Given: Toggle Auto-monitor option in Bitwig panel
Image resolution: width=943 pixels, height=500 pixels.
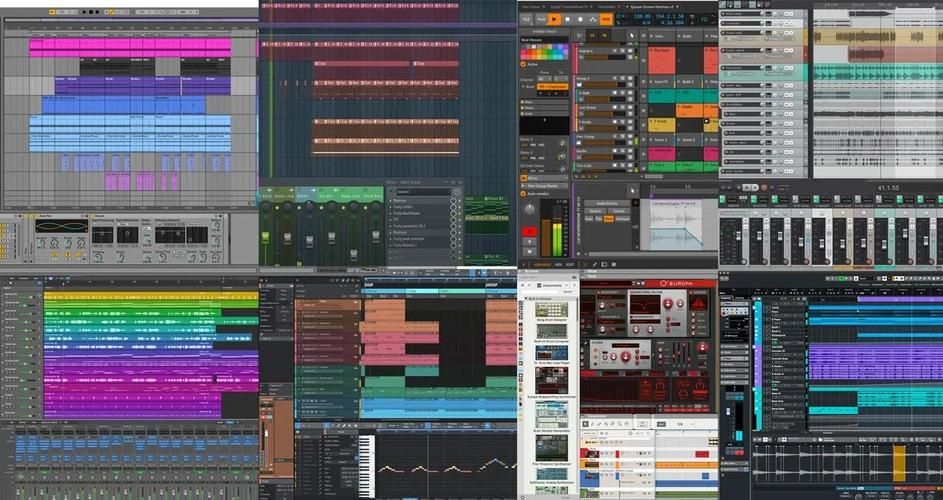Looking at the screenshot, I should point(523,192).
